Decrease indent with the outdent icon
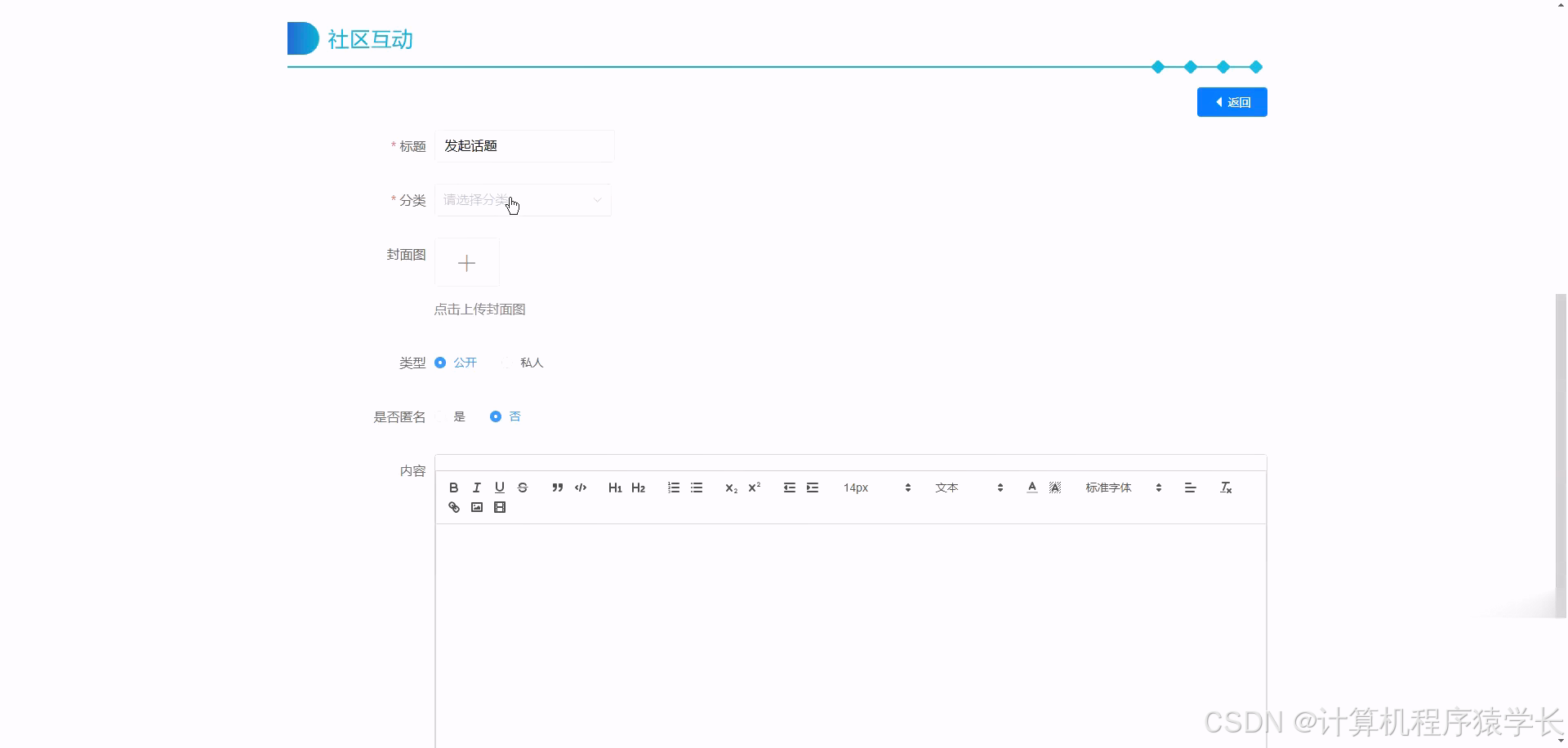 [790, 488]
